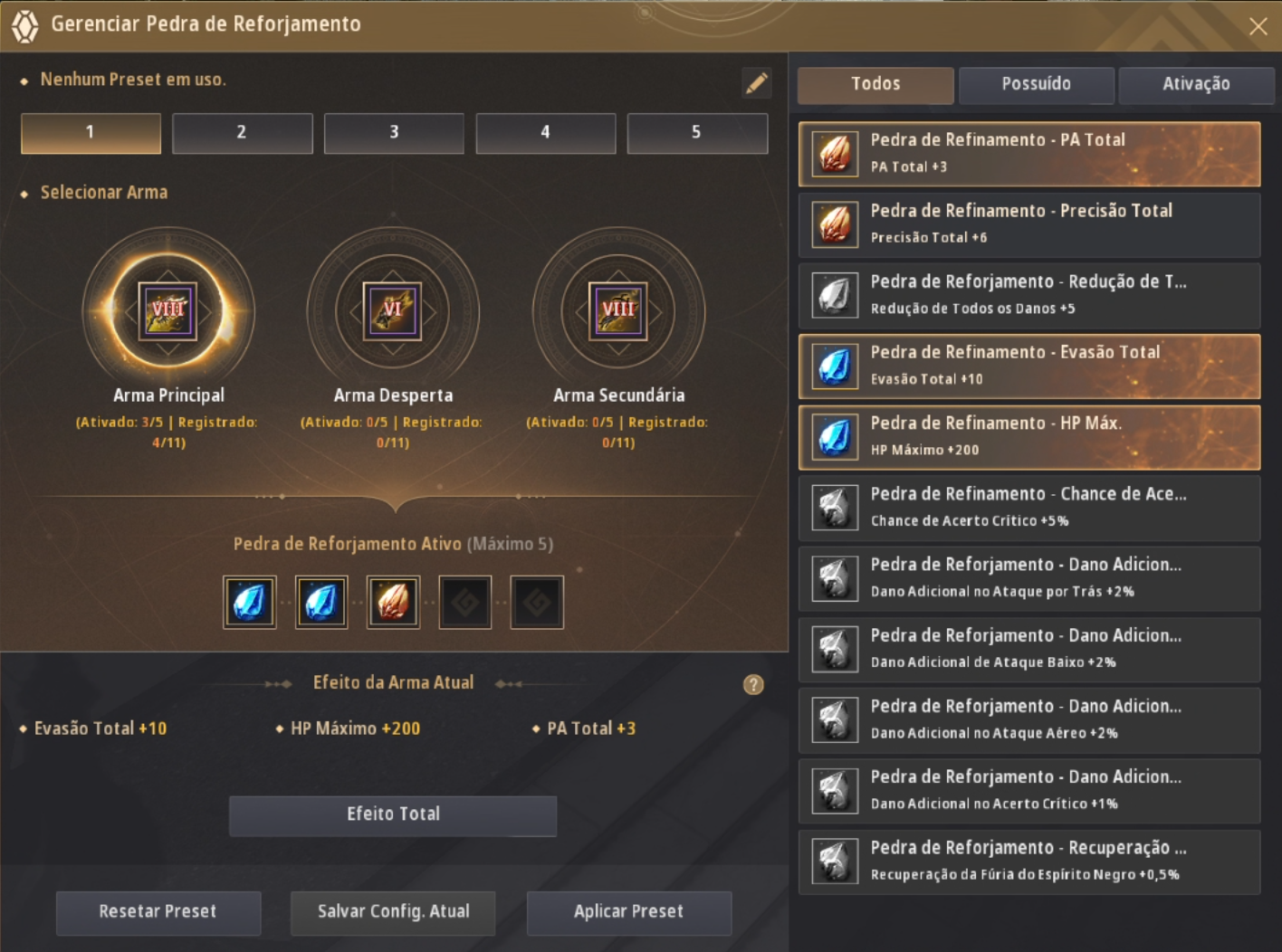This screenshot has height=952, width=1282.
Task: Click the first active blue stone slot
Action: point(250,602)
